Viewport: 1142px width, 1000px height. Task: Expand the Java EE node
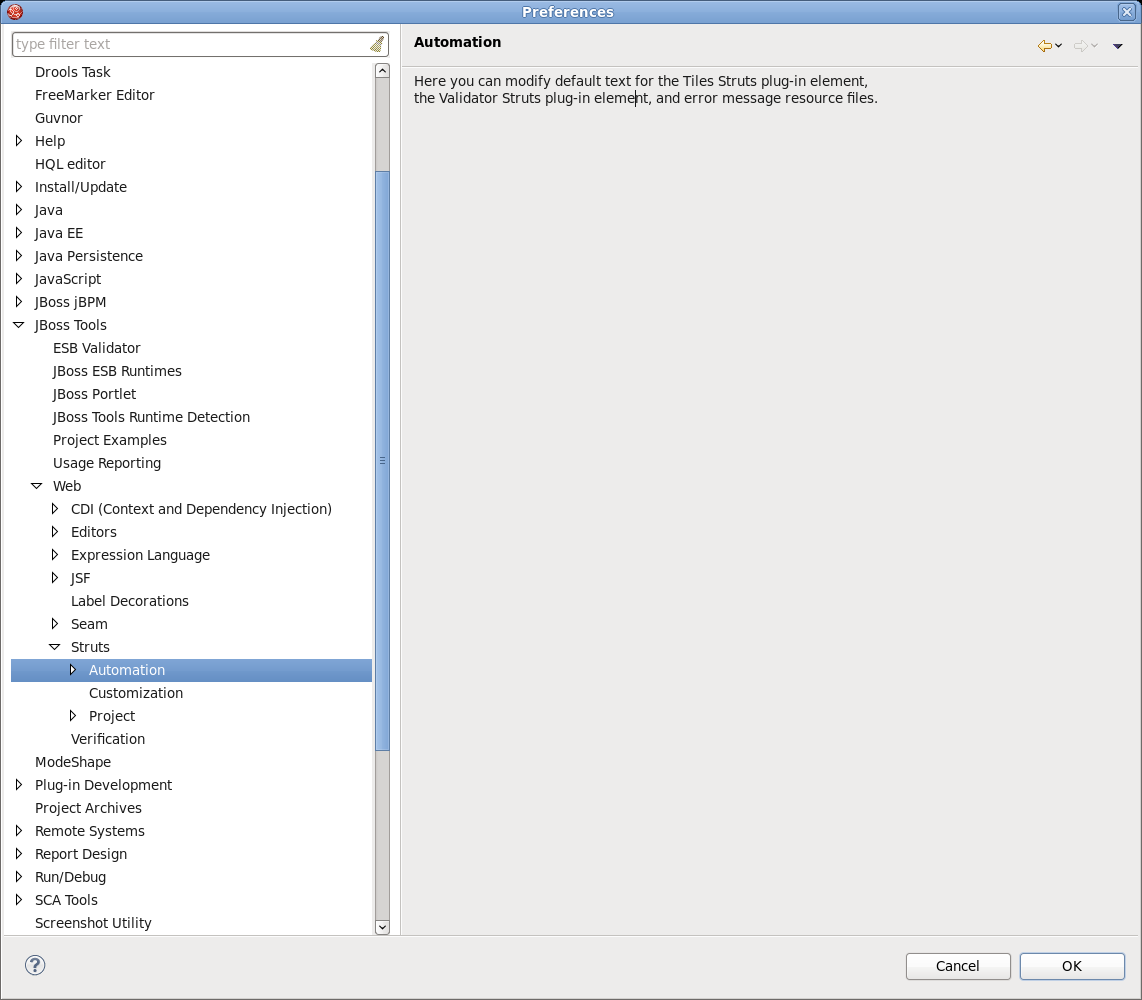point(19,233)
